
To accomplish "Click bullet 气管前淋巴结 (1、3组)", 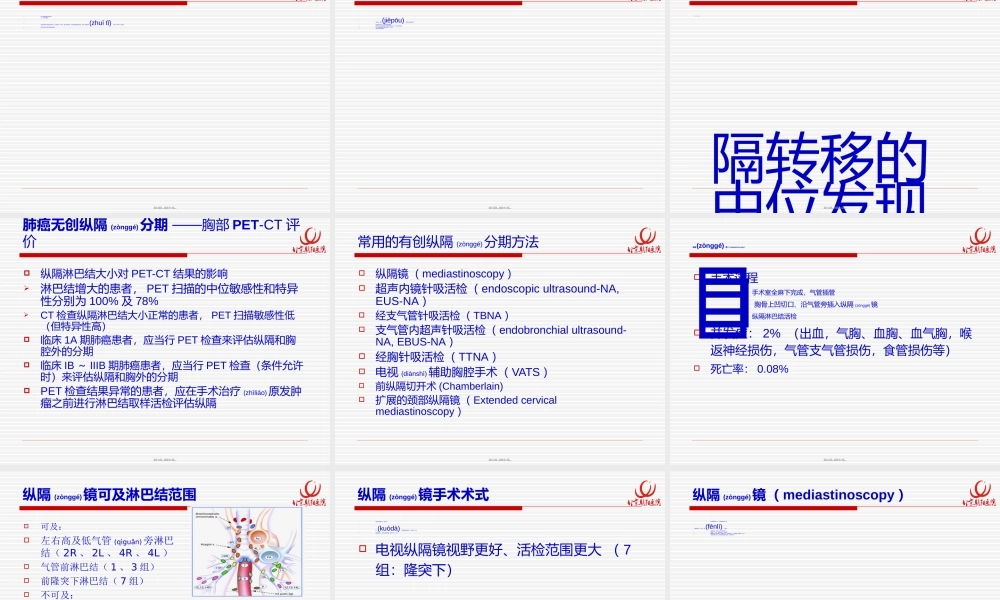I will tap(98, 567).
